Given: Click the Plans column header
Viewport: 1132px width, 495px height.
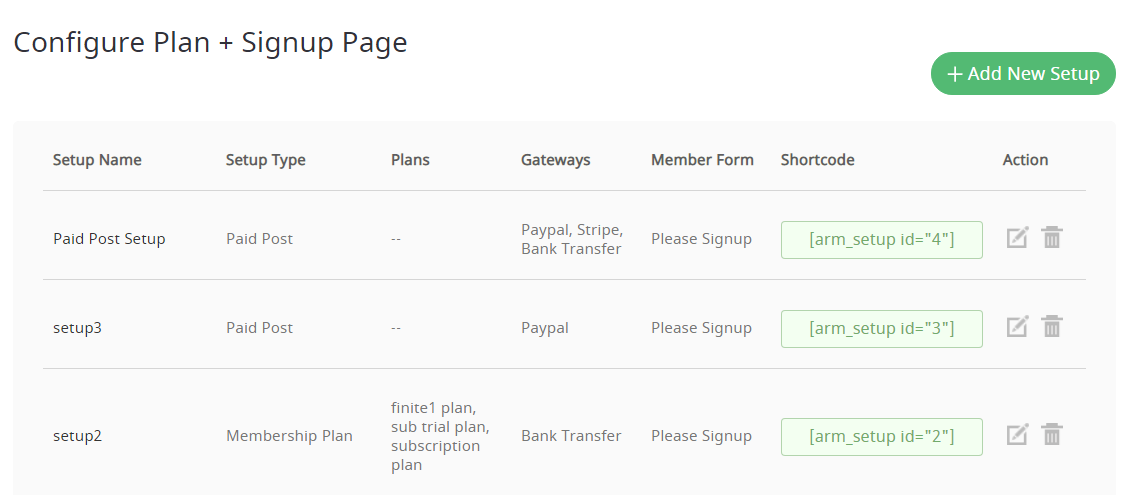Looking at the screenshot, I should click(x=410, y=159).
